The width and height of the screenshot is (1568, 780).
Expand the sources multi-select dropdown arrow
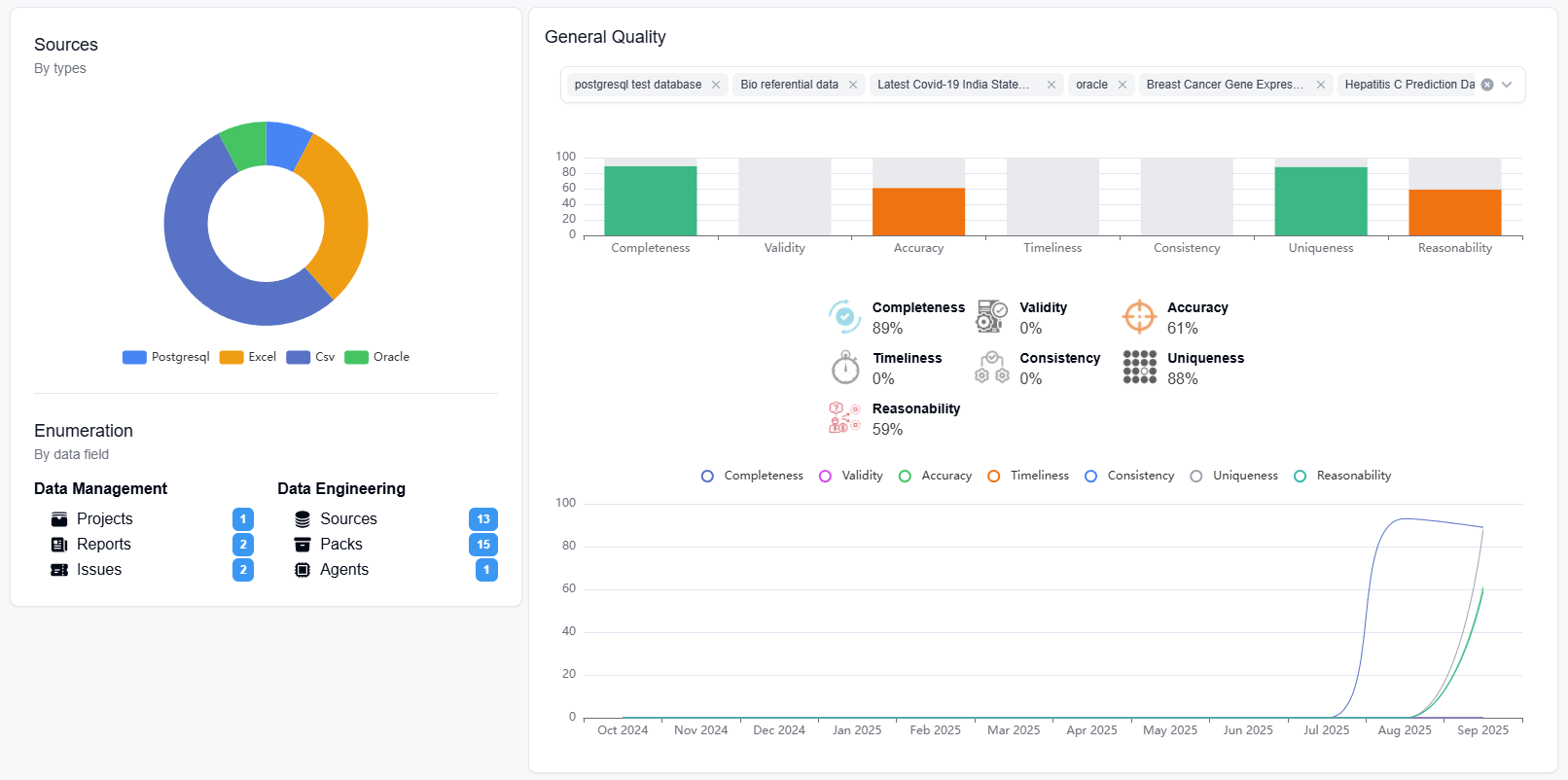click(x=1507, y=85)
